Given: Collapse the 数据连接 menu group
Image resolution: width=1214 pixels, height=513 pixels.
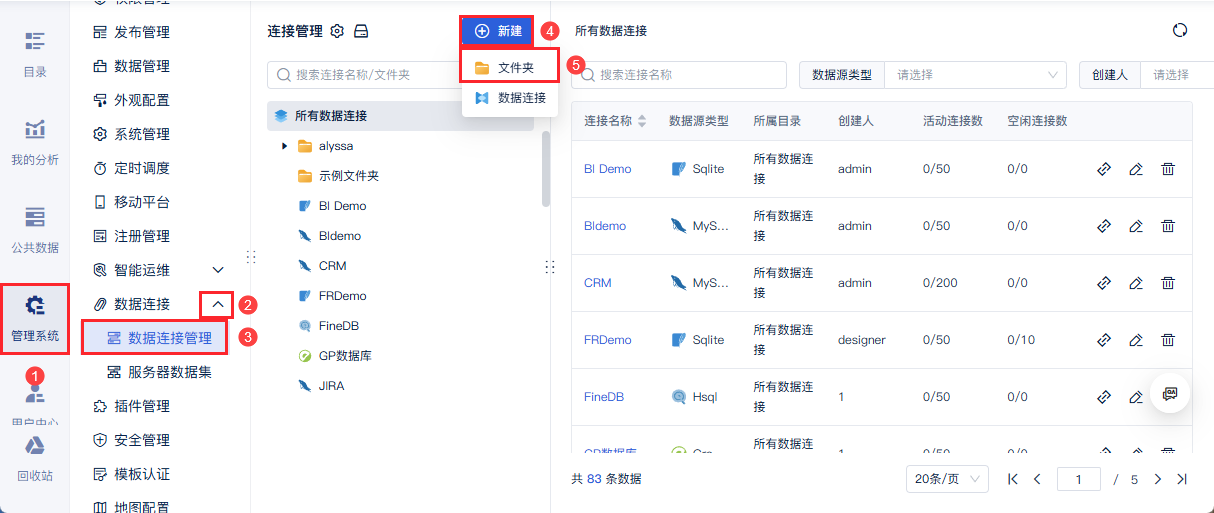Looking at the screenshot, I should [219, 304].
